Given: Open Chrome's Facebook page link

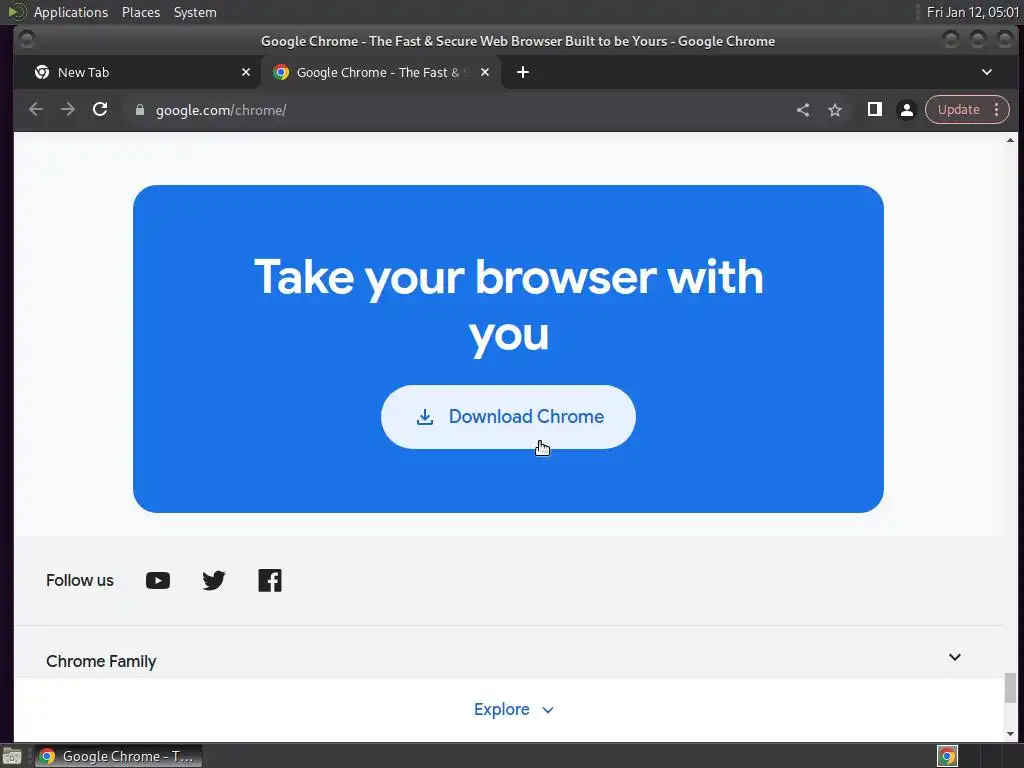Looking at the screenshot, I should pyautogui.click(x=270, y=581).
